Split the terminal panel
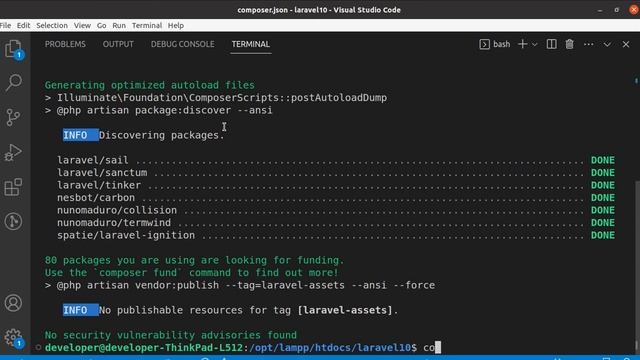640x360 pixels. point(551,44)
